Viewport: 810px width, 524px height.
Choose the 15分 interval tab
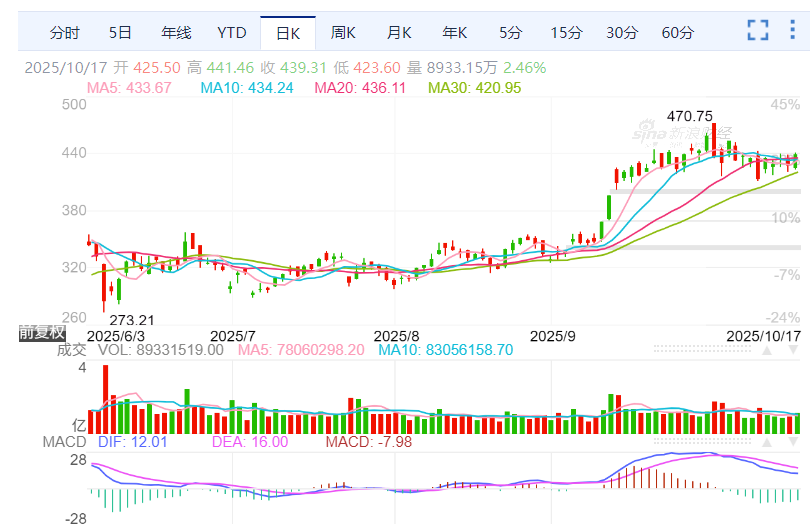[x=566, y=33]
